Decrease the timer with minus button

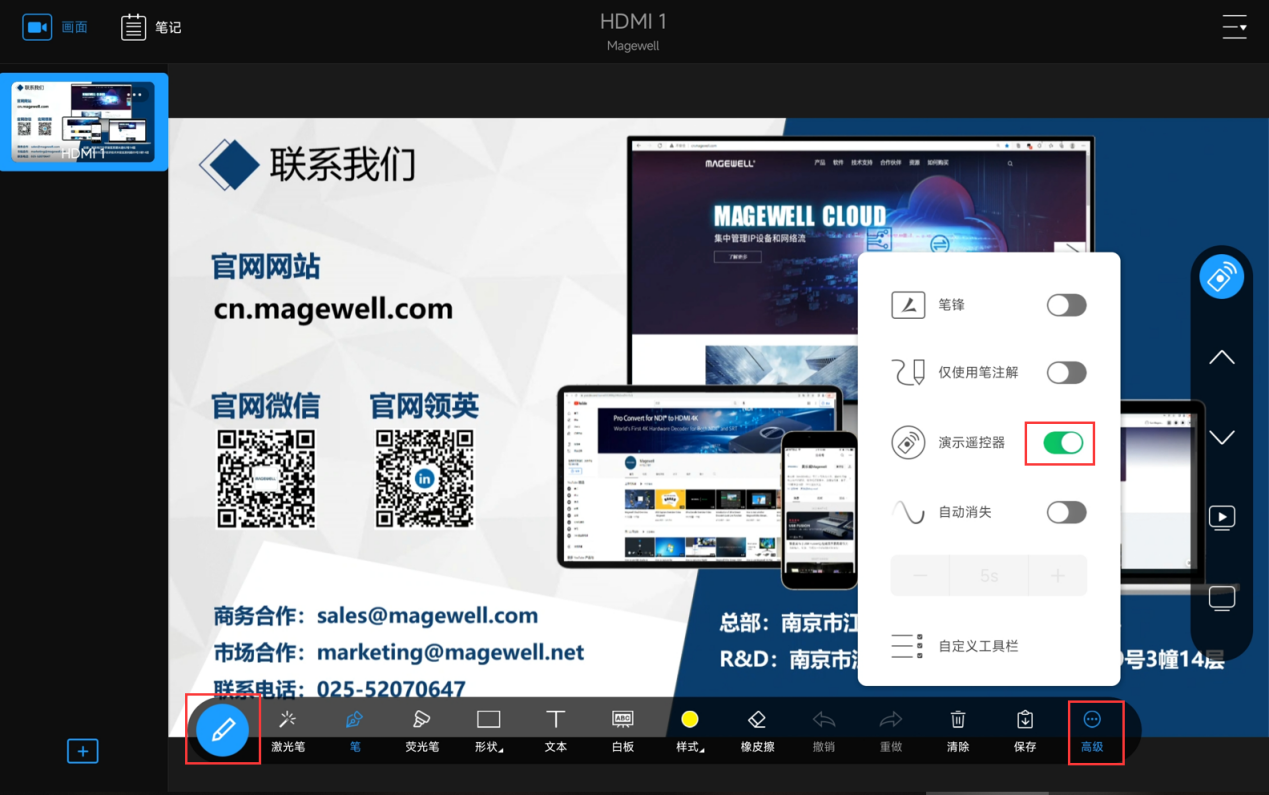(x=920, y=575)
